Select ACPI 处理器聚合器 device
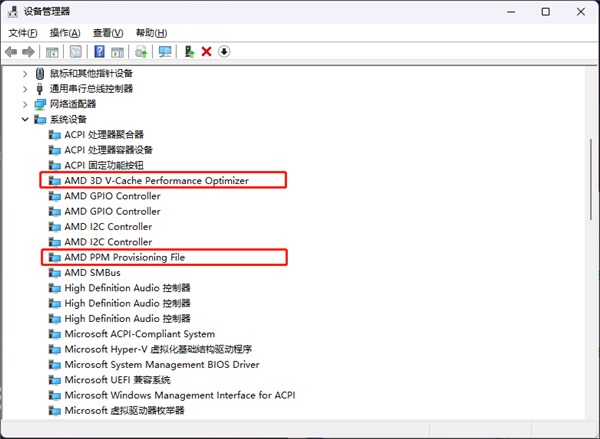600x439 pixels. coord(96,135)
